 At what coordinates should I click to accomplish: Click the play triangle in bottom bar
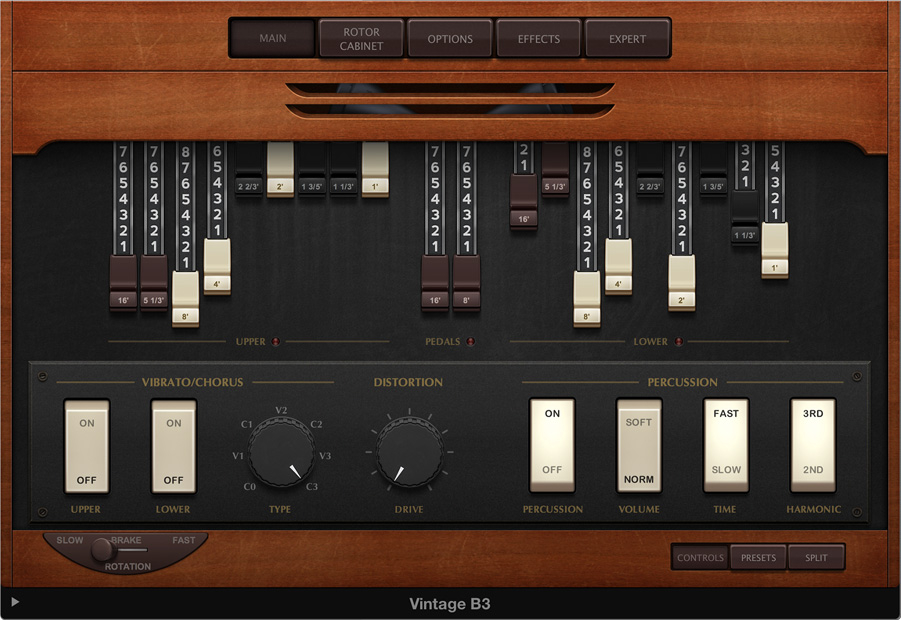click(15, 602)
